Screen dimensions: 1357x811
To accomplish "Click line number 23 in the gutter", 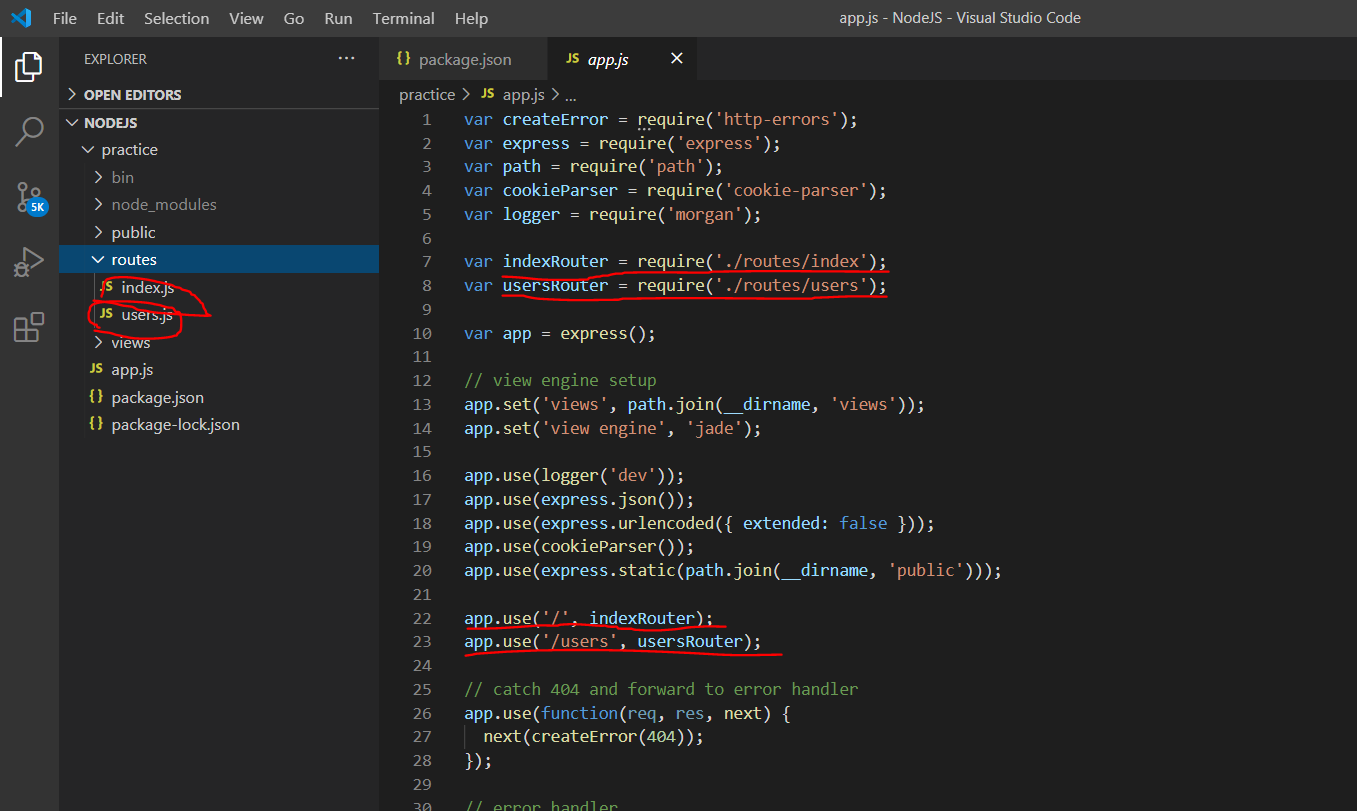I will [x=422, y=642].
